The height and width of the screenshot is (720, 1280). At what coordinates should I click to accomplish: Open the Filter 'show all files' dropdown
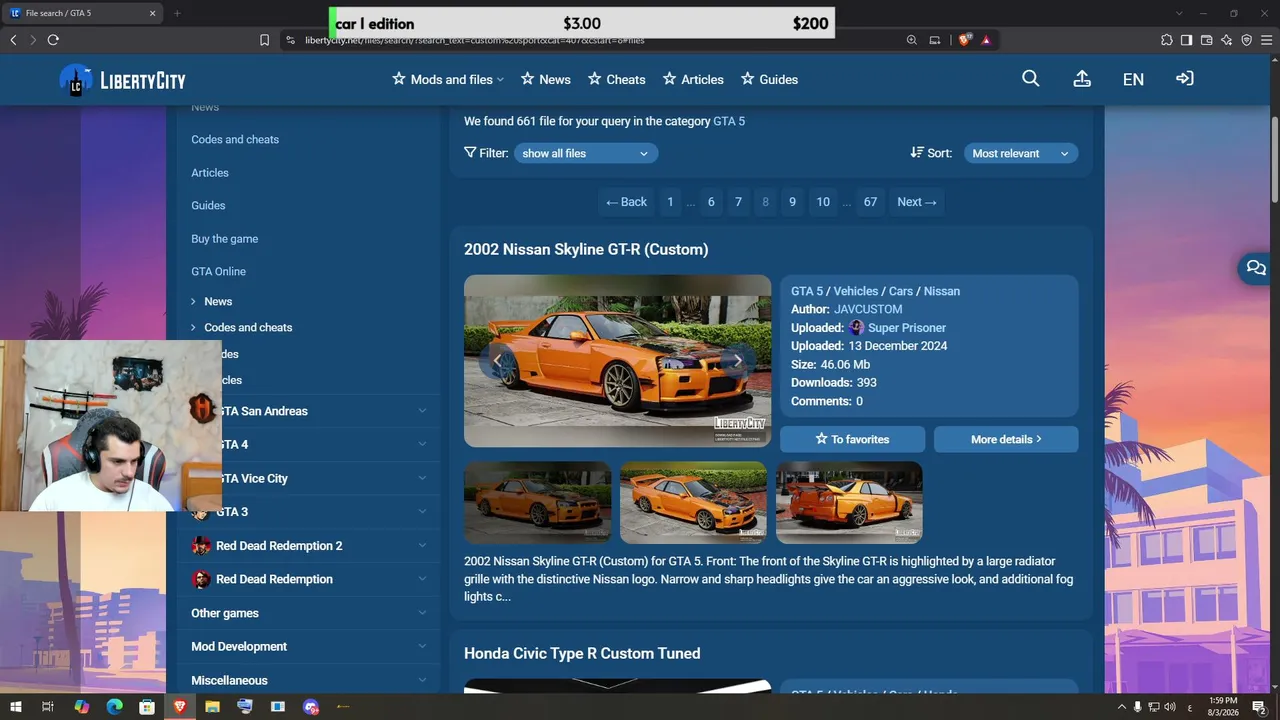click(x=586, y=153)
